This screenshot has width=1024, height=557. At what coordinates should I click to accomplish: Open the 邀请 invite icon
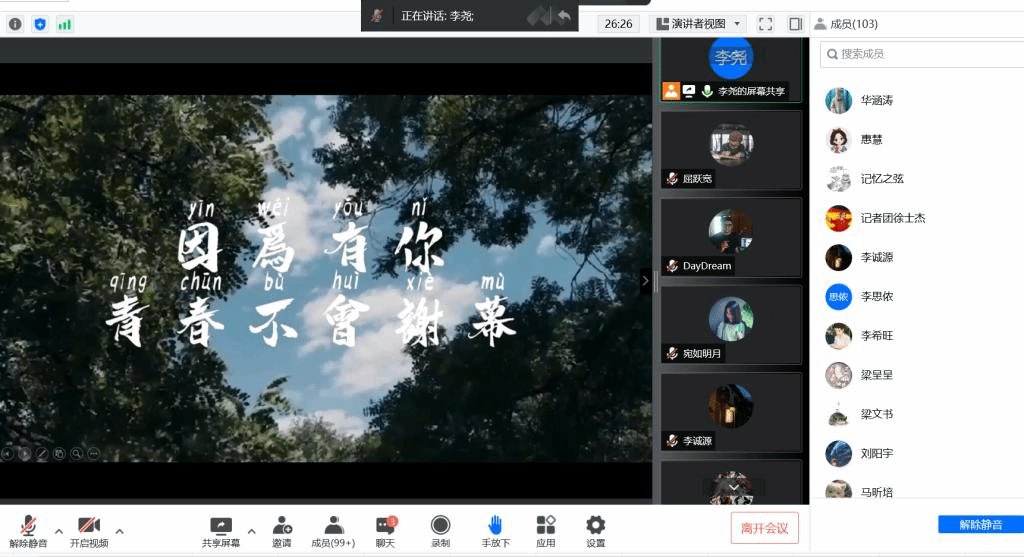[282, 530]
